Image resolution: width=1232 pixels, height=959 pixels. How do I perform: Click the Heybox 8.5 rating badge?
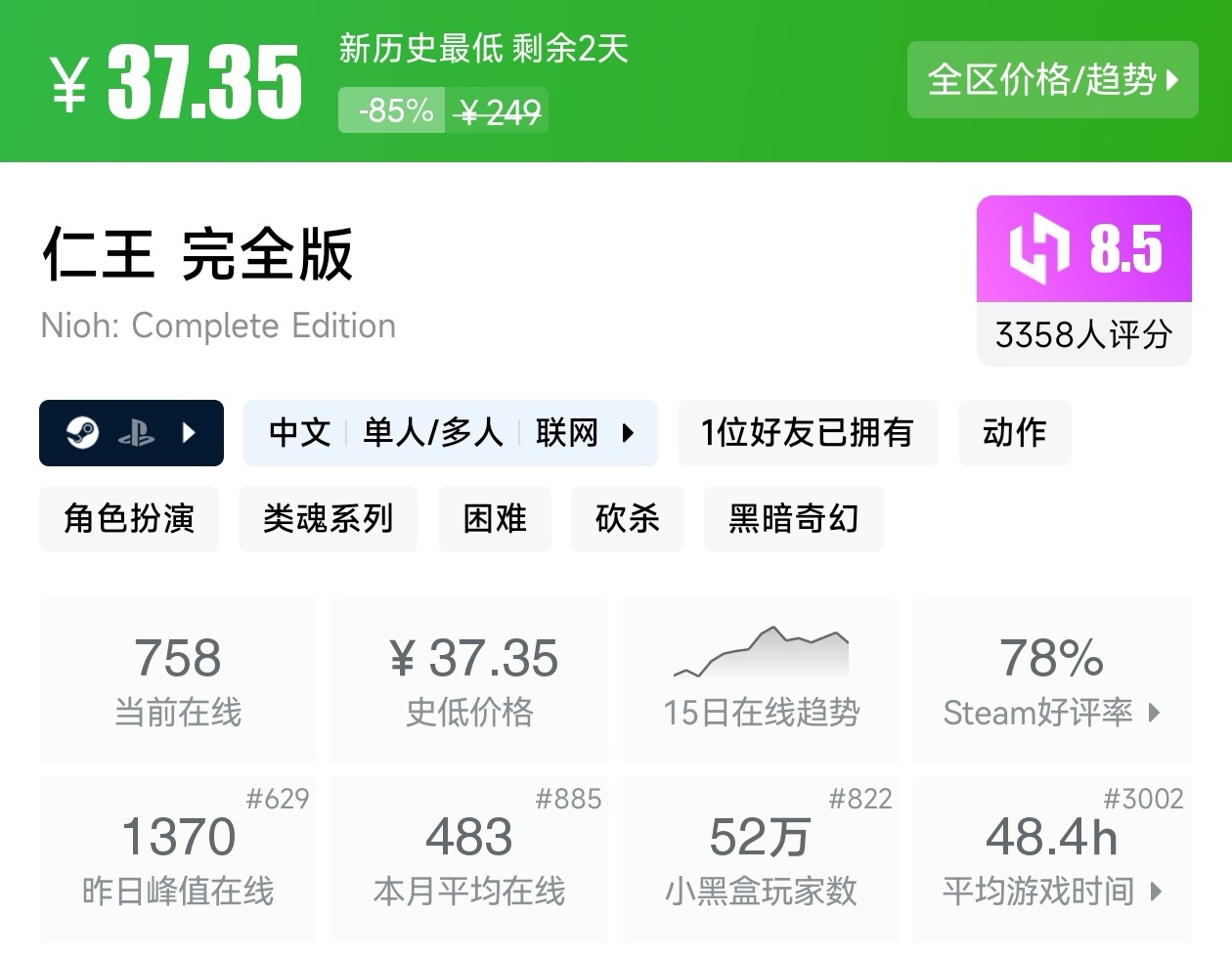pos(1084,249)
